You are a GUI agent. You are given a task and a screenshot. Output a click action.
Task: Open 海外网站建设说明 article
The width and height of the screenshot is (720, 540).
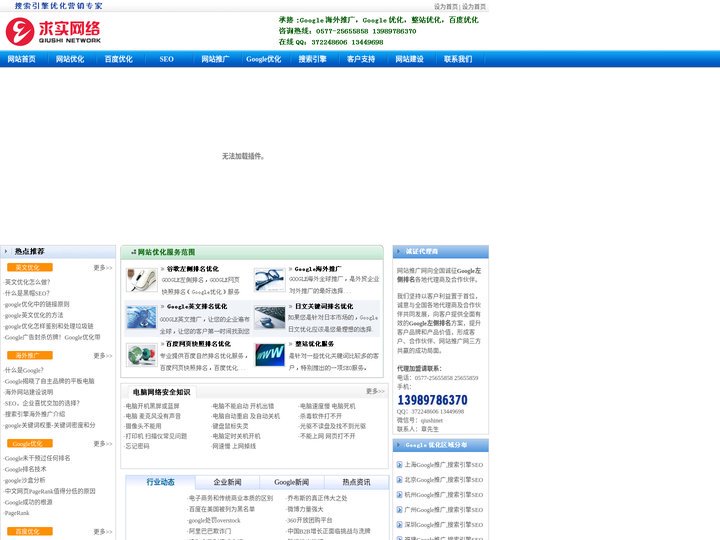click(28, 392)
